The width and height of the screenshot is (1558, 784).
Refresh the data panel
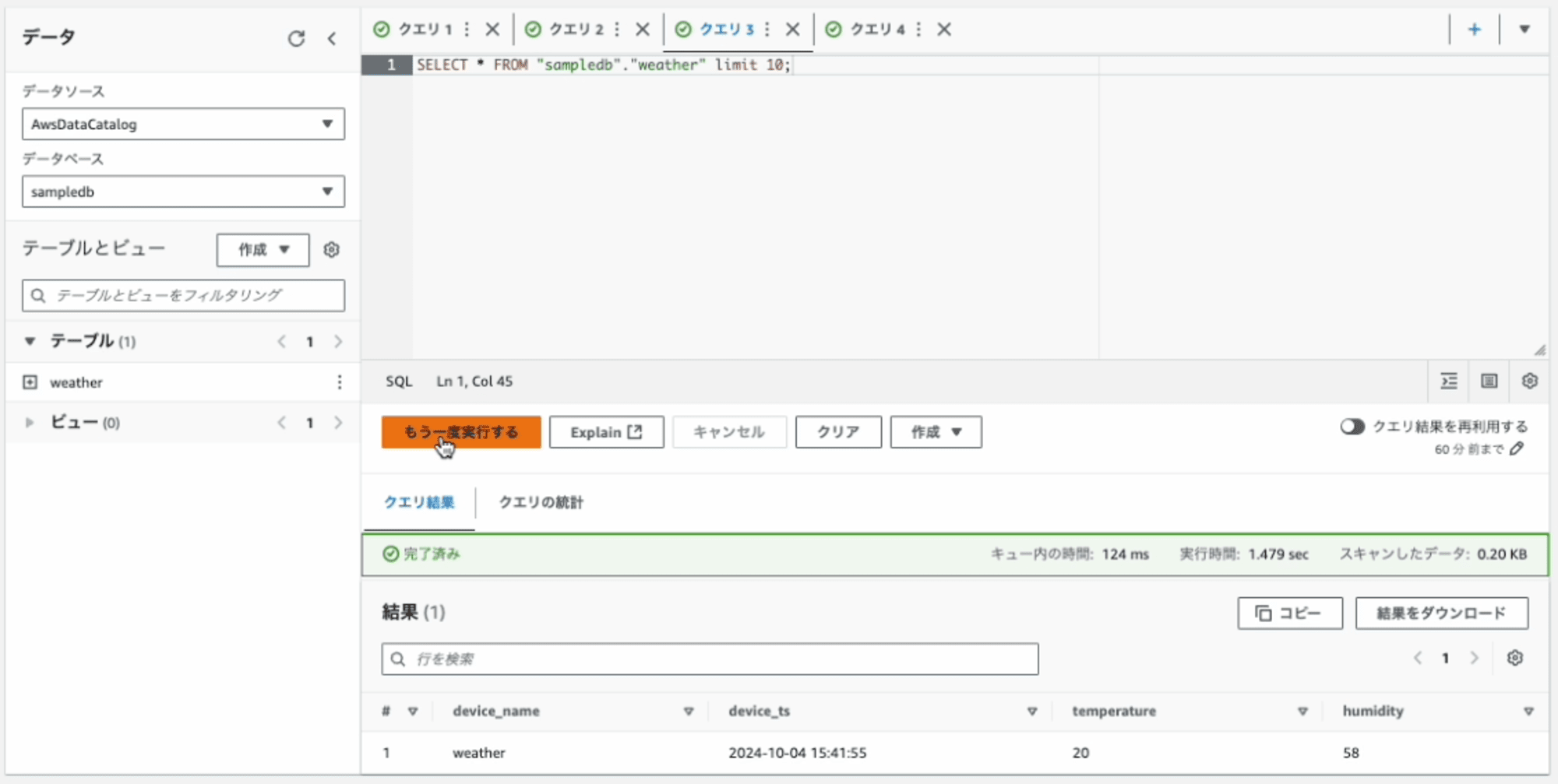(x=296, y=38)
